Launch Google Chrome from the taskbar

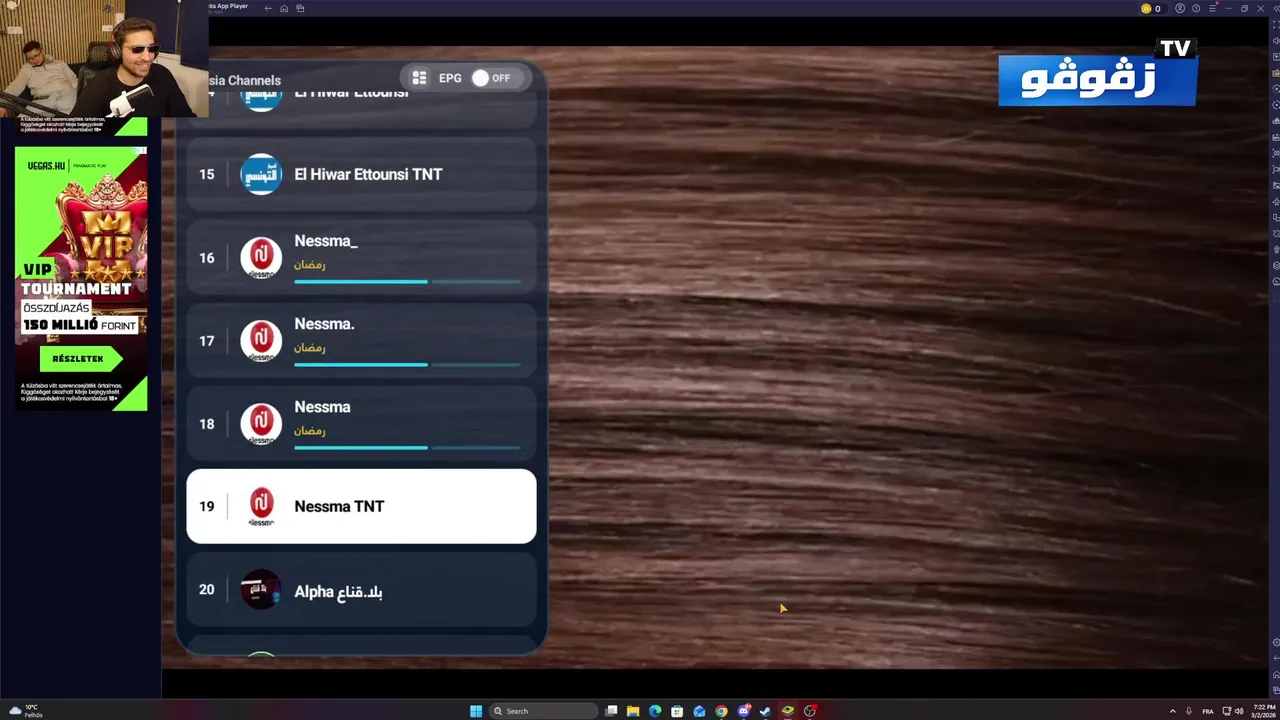click(721, 711)
